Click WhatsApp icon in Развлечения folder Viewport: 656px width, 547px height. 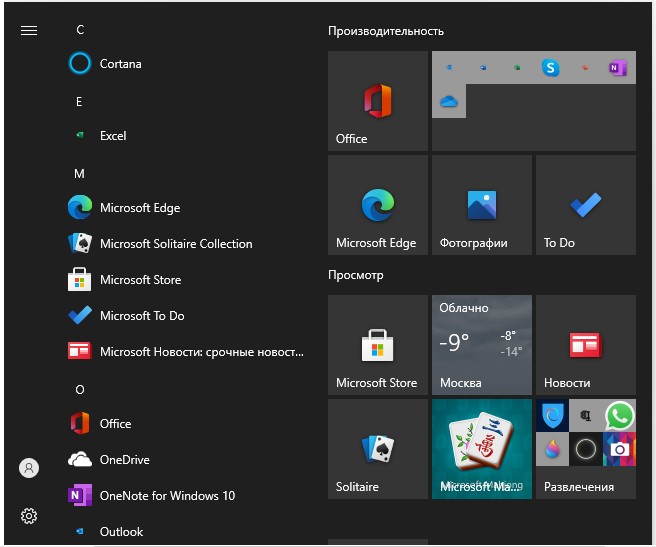coord(619,415)
